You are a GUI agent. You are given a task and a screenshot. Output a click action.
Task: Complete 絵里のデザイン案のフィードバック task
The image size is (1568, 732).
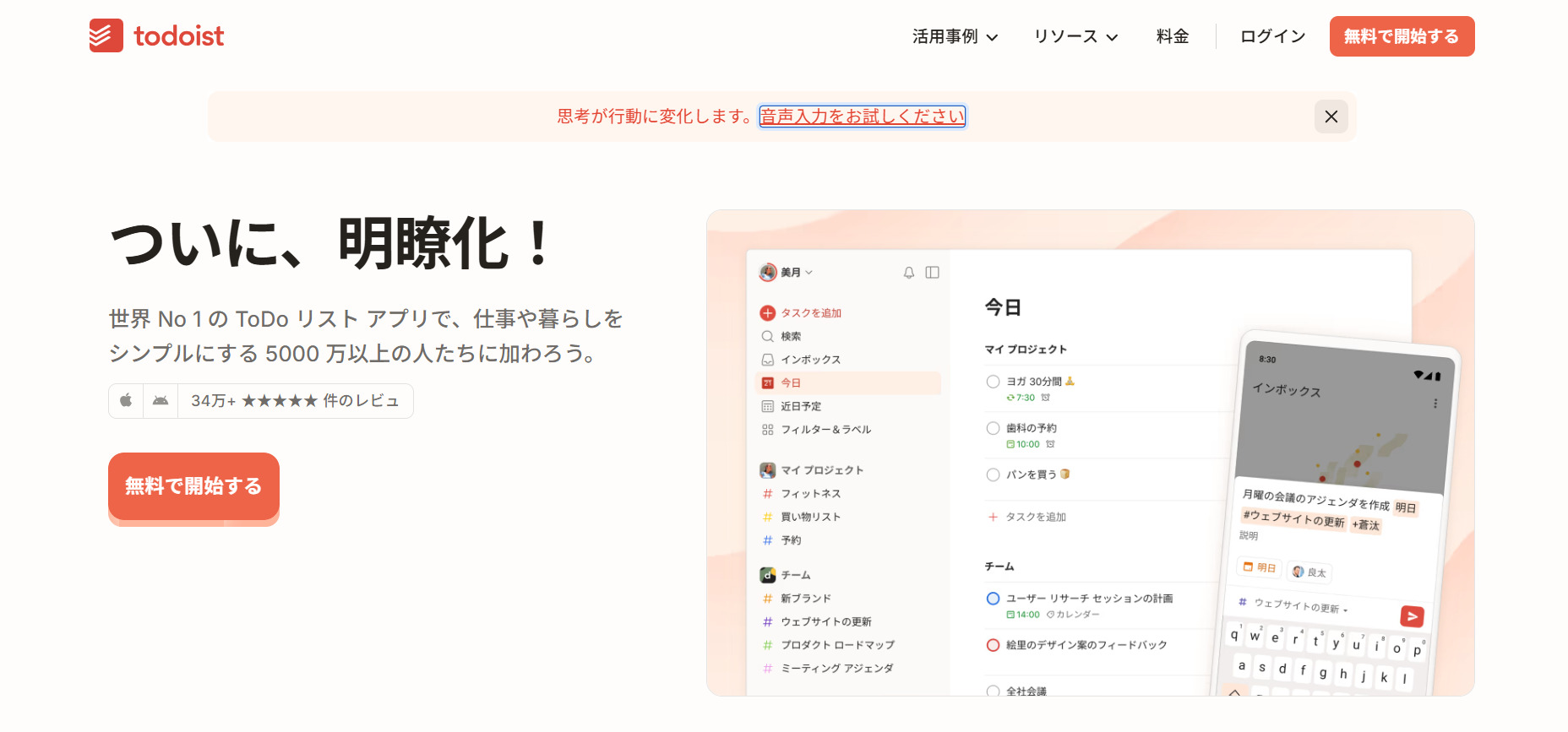(x=993, y=645)
